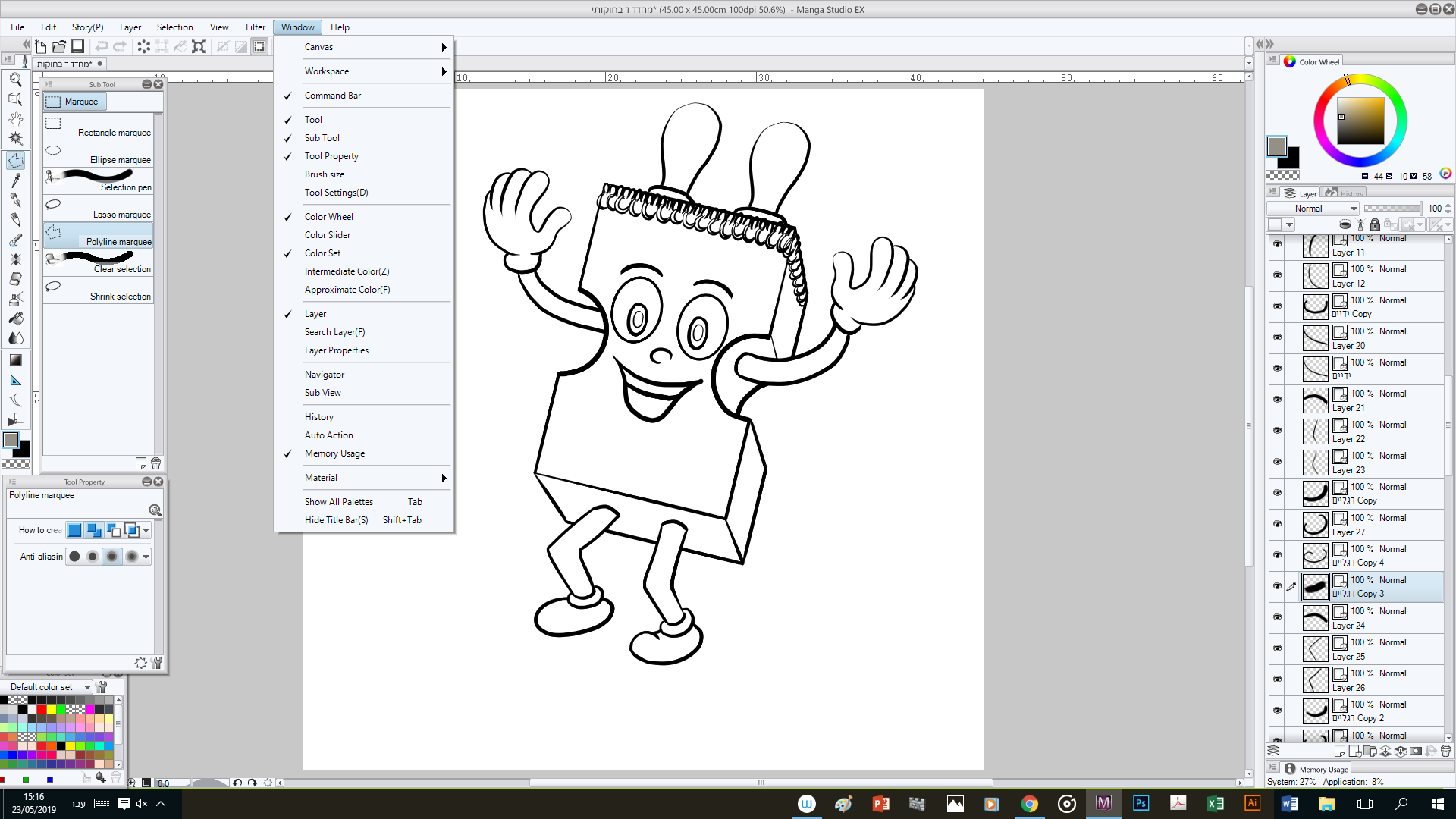Select the Paint bucket fill tool
Image resolution: width=1456 pixels, height=819 pixels.
16,318
